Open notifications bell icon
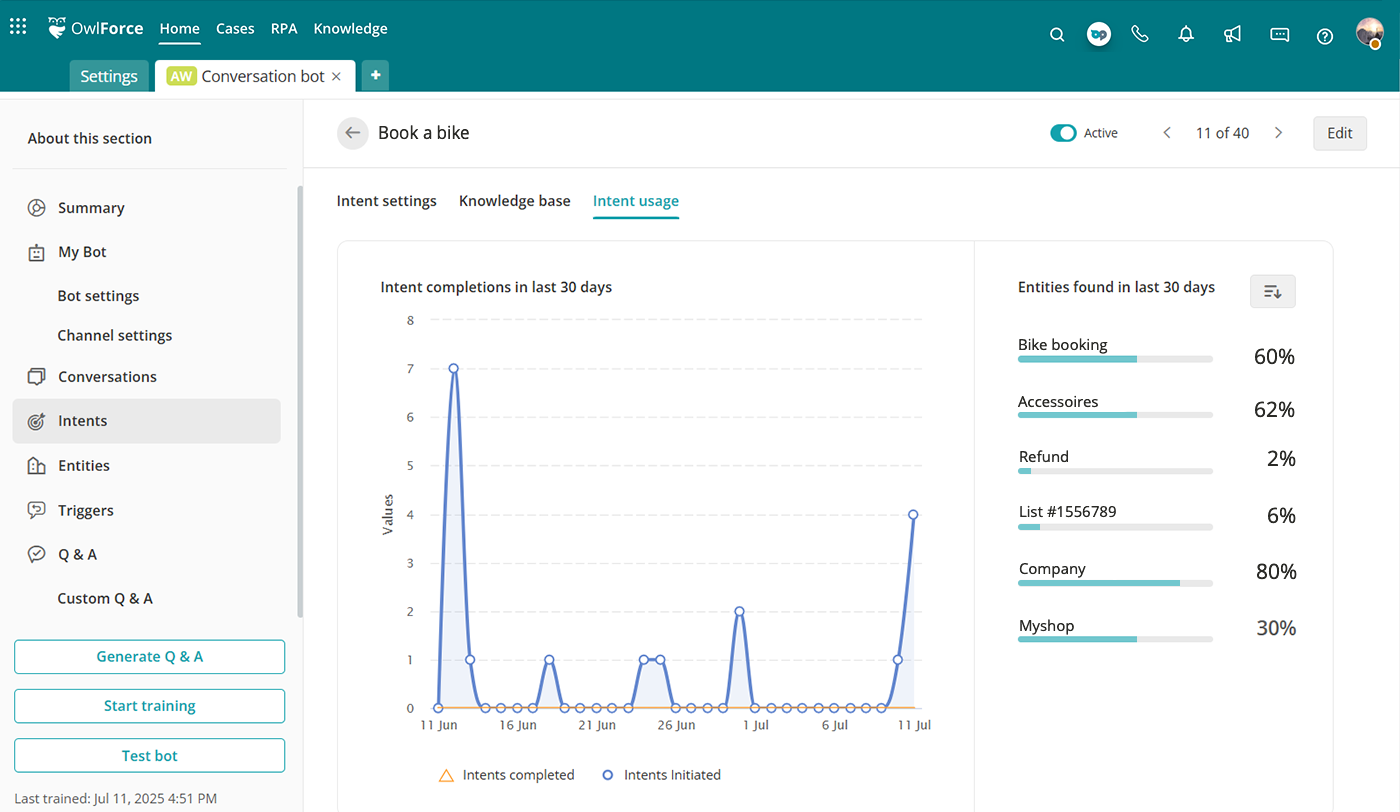 (1186, 35)
